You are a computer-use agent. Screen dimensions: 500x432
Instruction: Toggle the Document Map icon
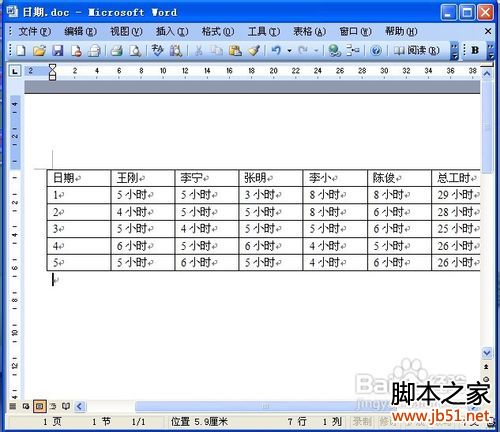[x=353, y=51]
